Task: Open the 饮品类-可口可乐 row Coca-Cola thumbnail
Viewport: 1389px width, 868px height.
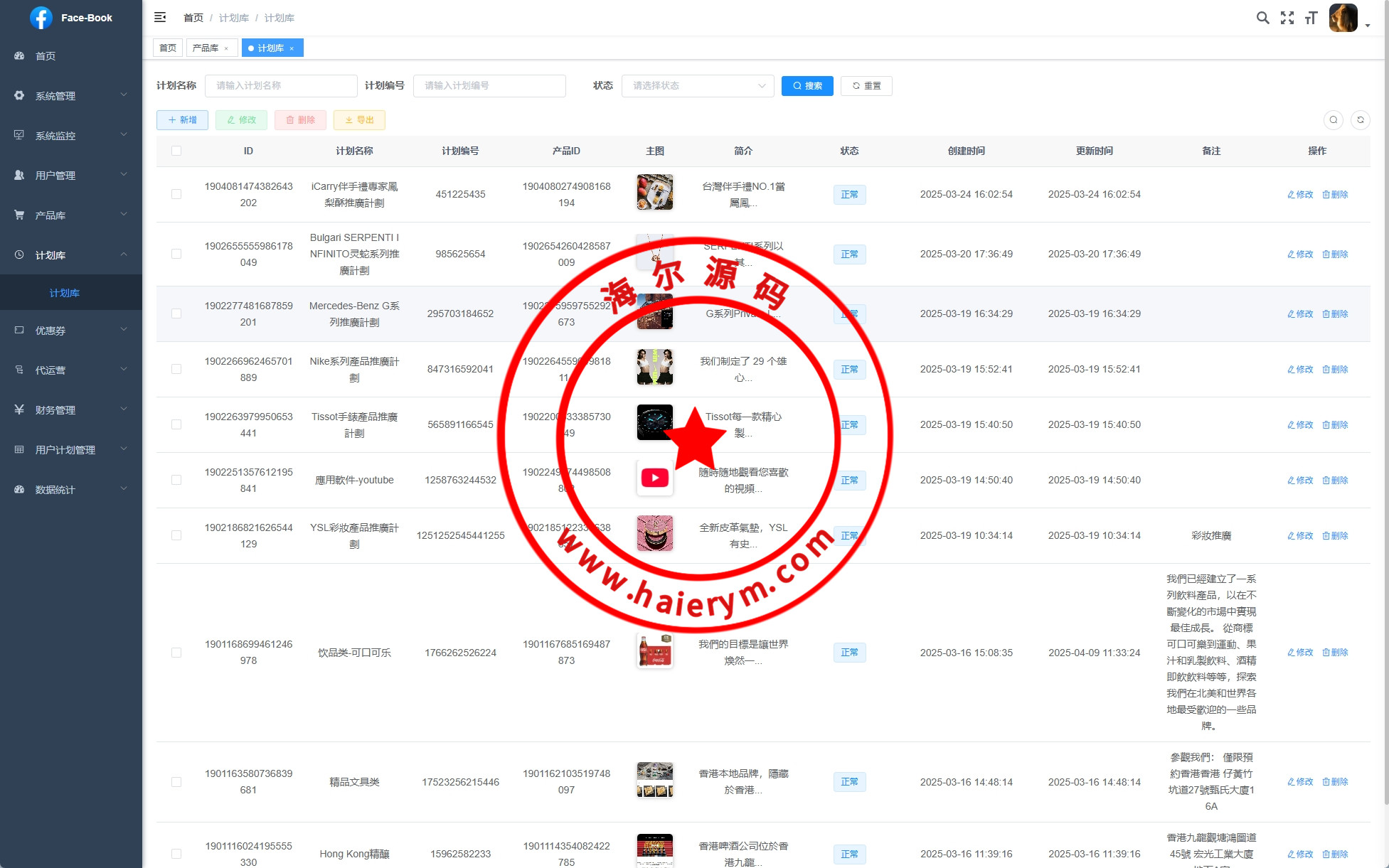Action: (654, 651)
